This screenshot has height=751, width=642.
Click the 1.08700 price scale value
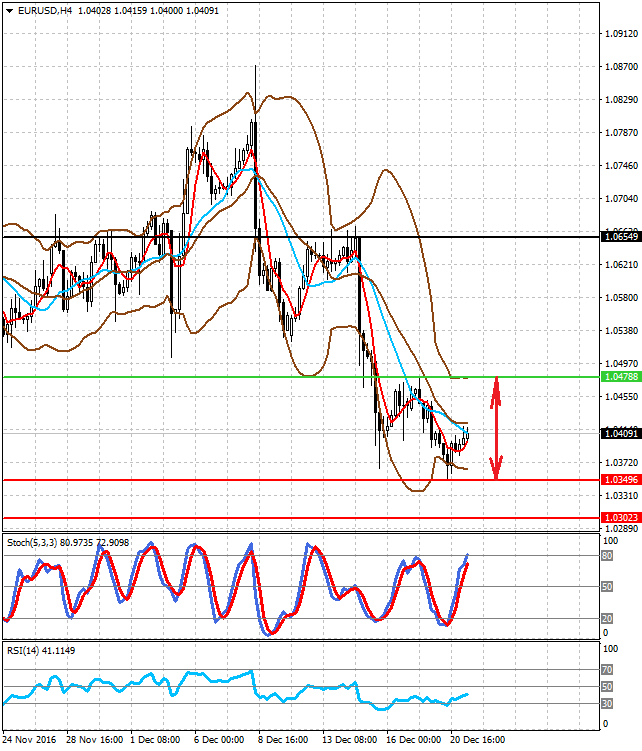coord(621,67)
